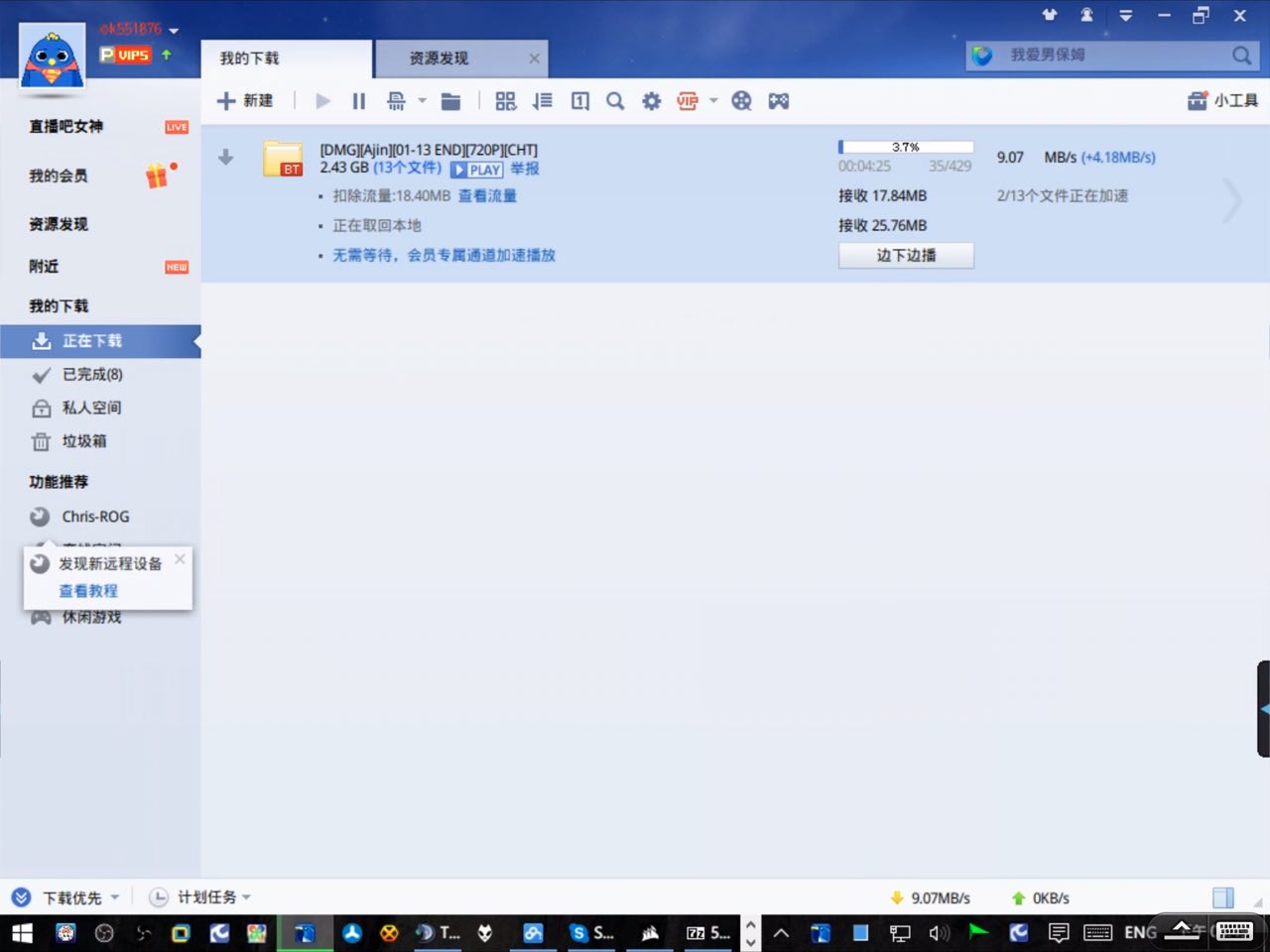Screen dimensions: 1270x952
Task: Click the 边下边播 button
Action: click(906, 256)
